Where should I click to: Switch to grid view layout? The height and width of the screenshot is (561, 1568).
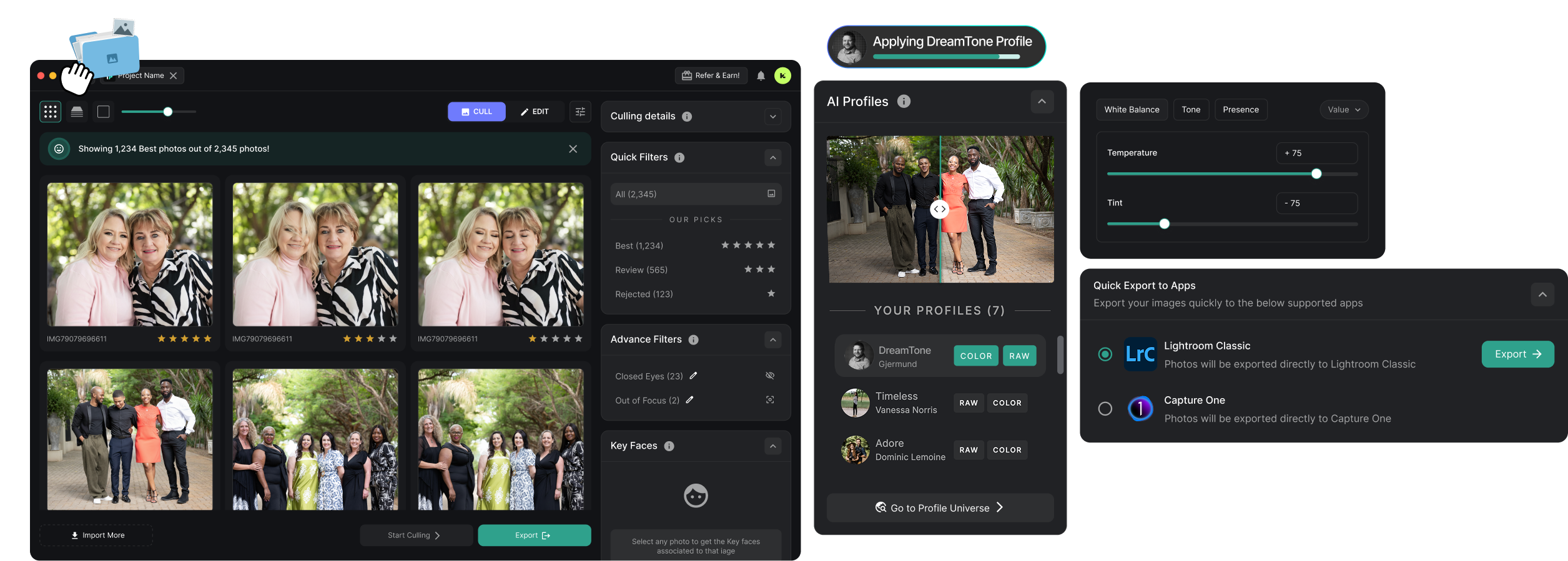(51, 112)
